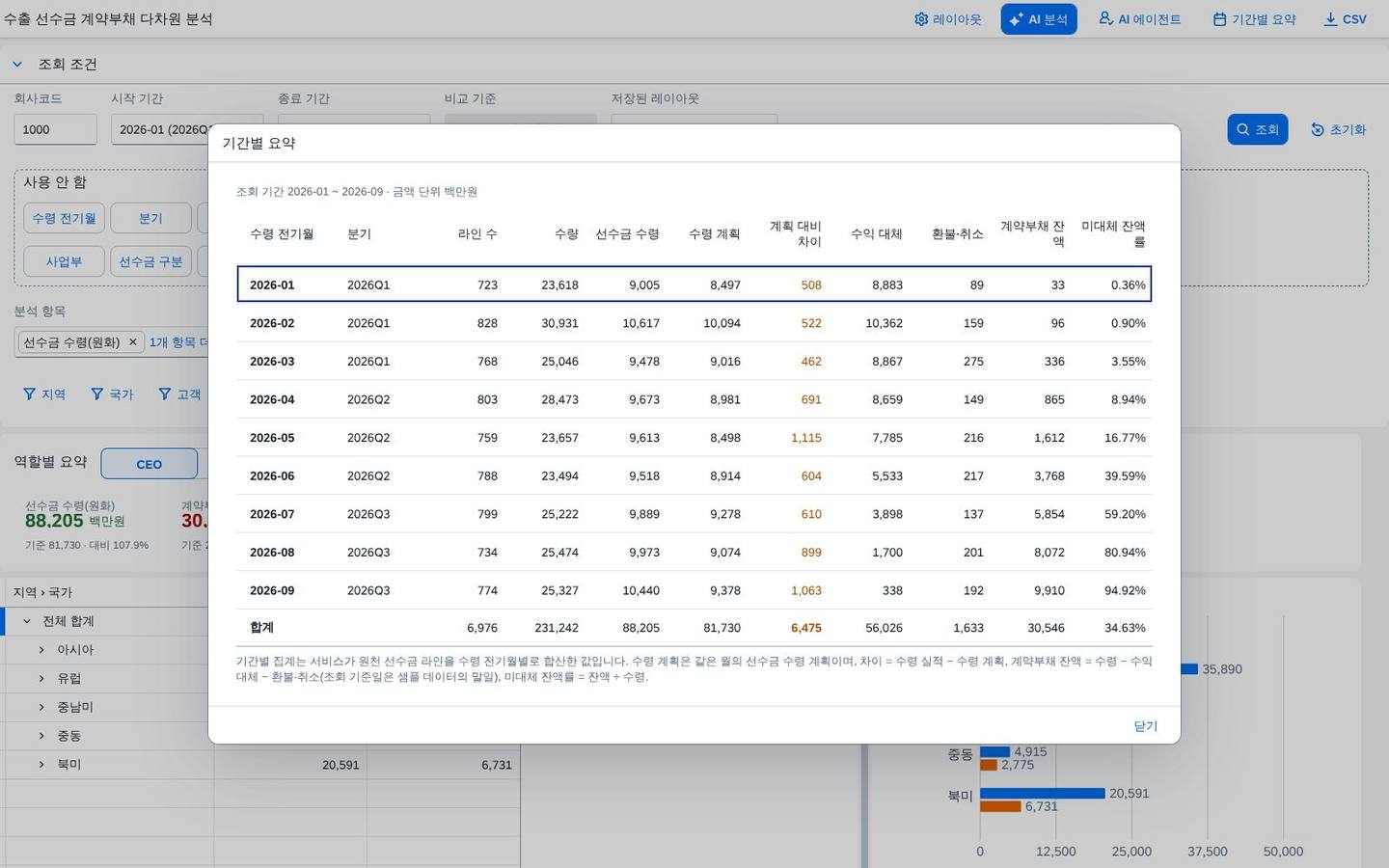Image resolution: width=1389 pixels, height=868 pixels.
Task: Open the 고객 filter
Action: pyautogui.click(x=179, y=394)
